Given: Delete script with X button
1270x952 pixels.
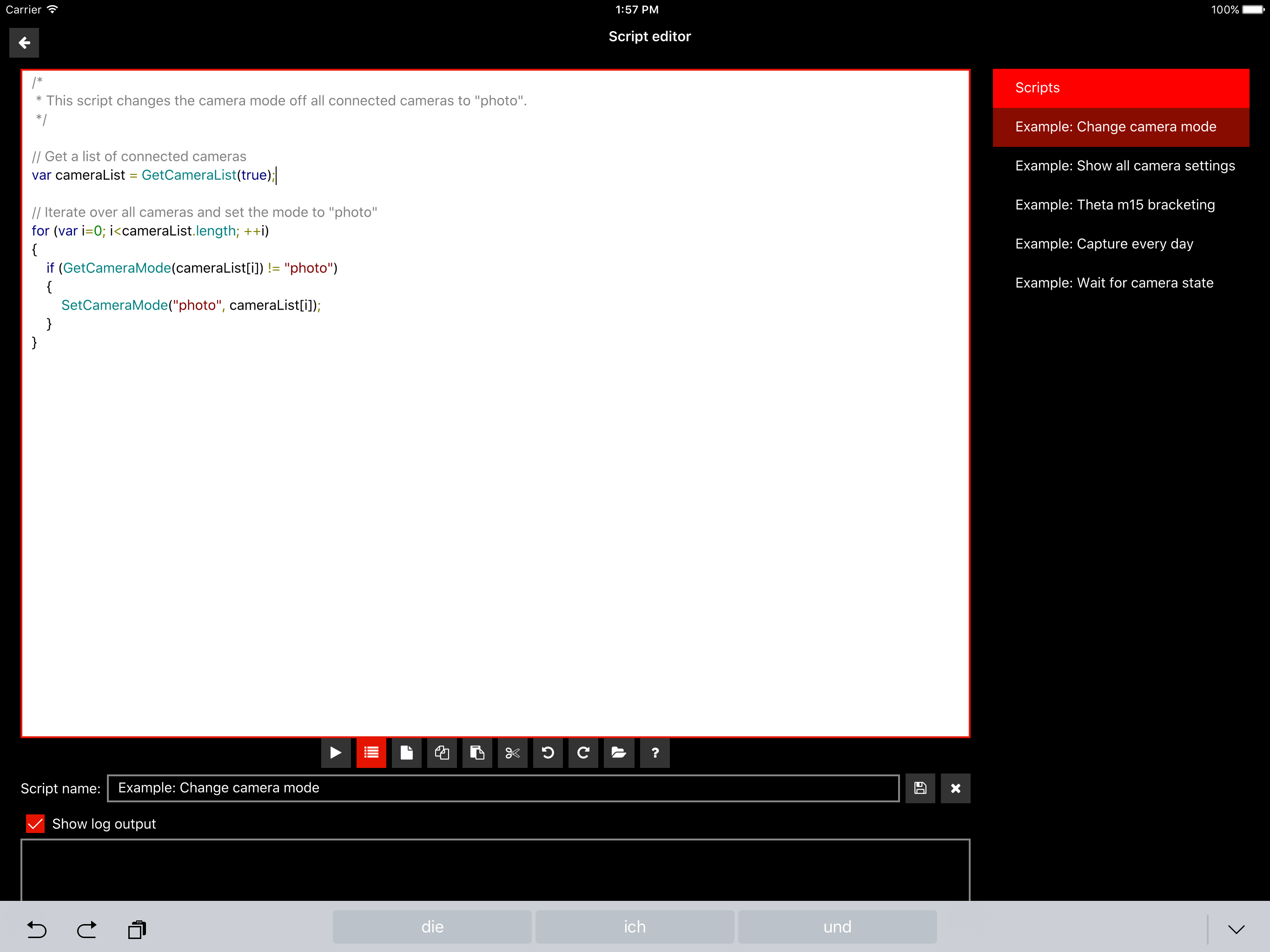Looking at the screenshot, I should tap(955, 788).
